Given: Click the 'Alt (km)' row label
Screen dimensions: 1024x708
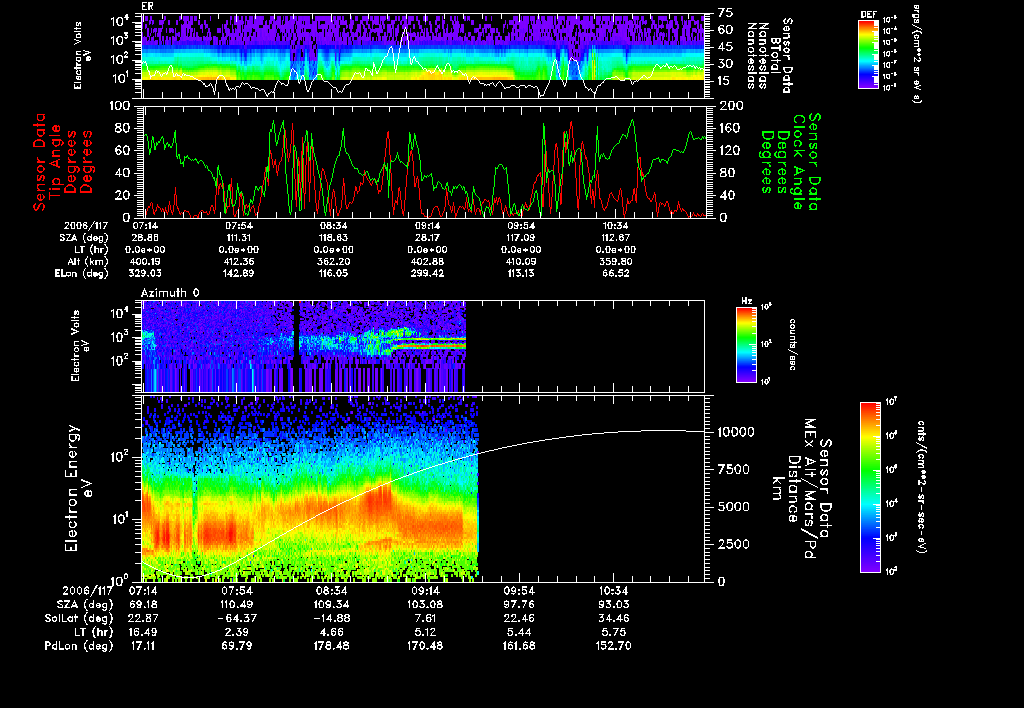Looking at the screenshot, I should (88, 261).
